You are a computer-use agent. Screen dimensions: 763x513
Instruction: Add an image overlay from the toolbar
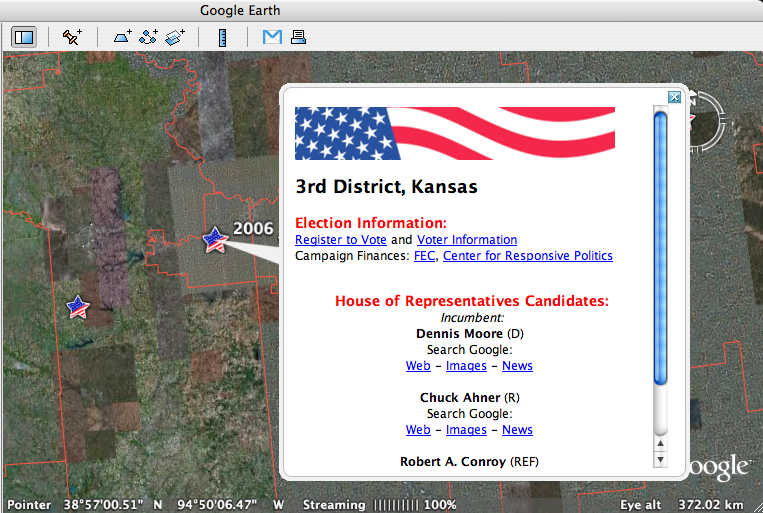point(175,37)
